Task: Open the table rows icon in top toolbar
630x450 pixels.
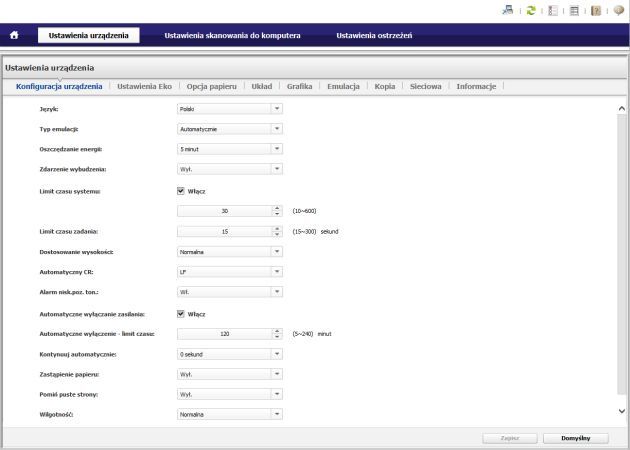Action: coord(575,10)
